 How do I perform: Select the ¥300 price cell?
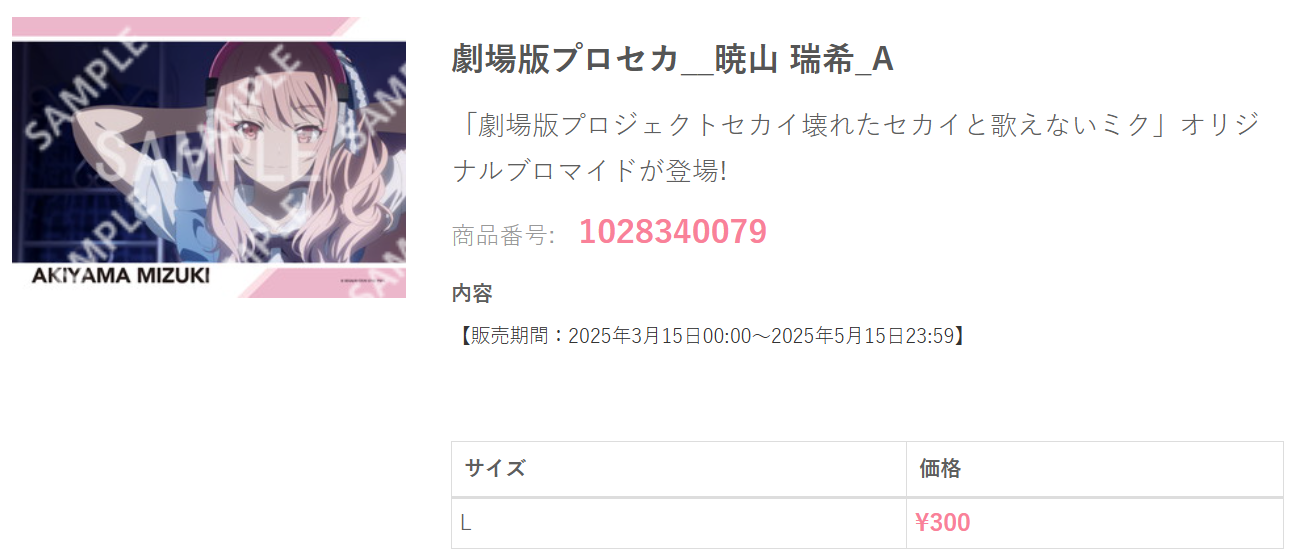pos(1094,523)
